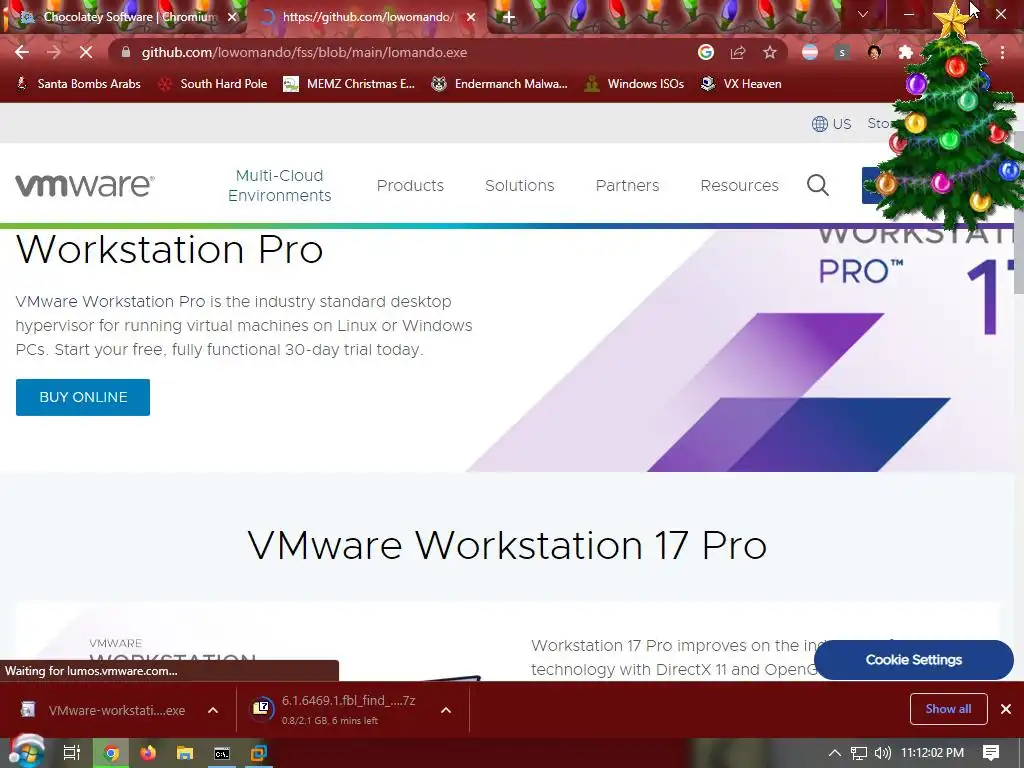Click the 6.1.6469.1.fbl_find 7z download item

tap(340, 711)
